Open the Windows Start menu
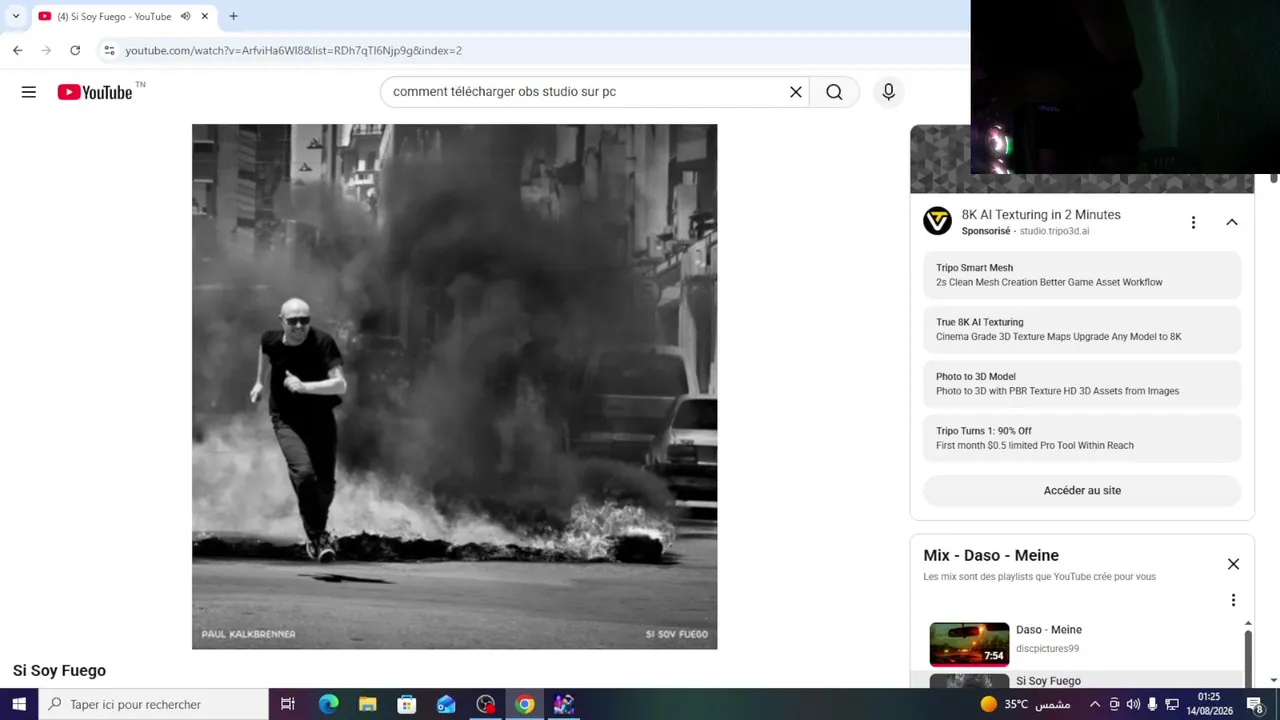 point(18,704)
